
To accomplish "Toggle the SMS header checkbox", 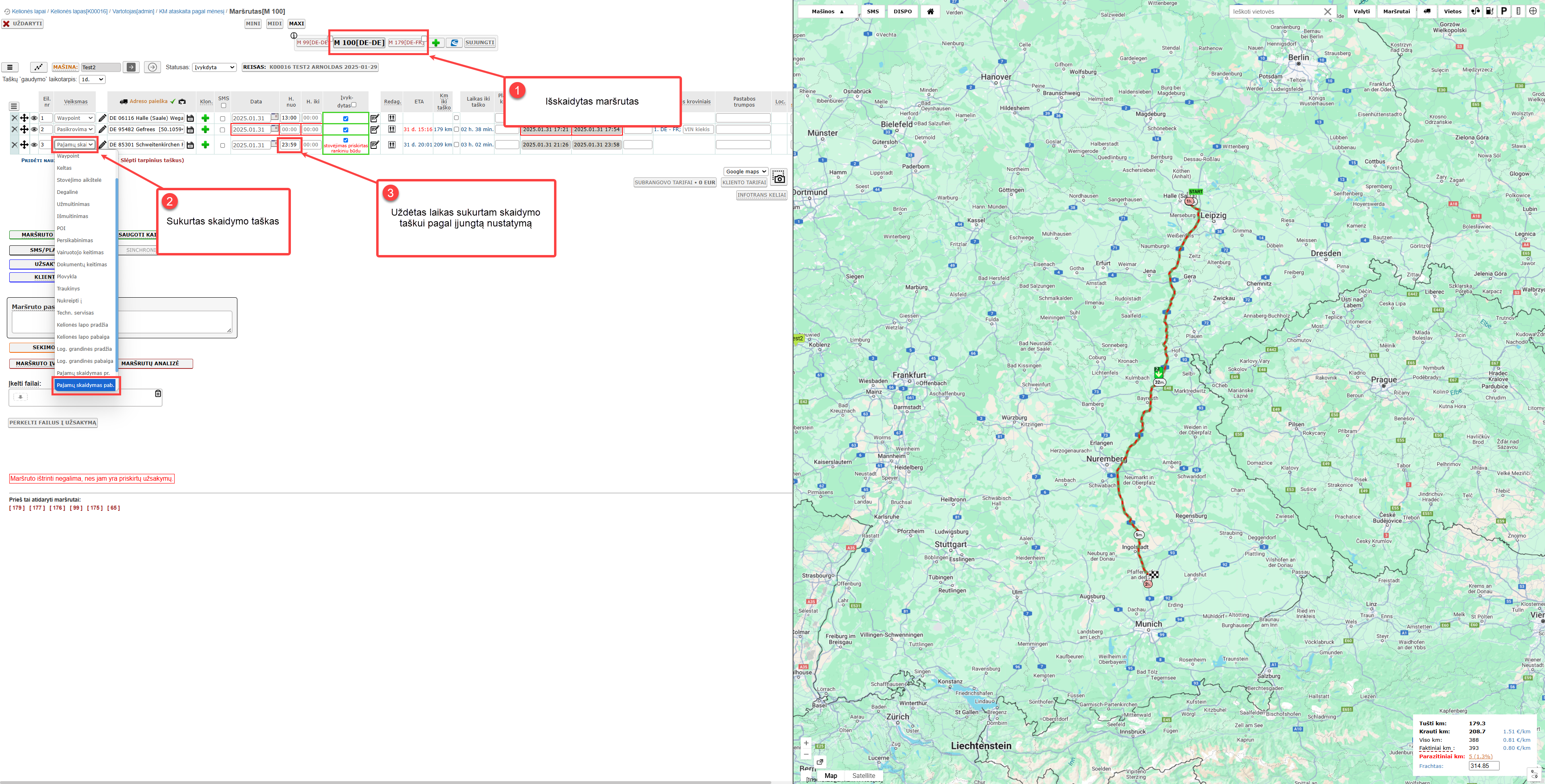I will tap(224, 105).
